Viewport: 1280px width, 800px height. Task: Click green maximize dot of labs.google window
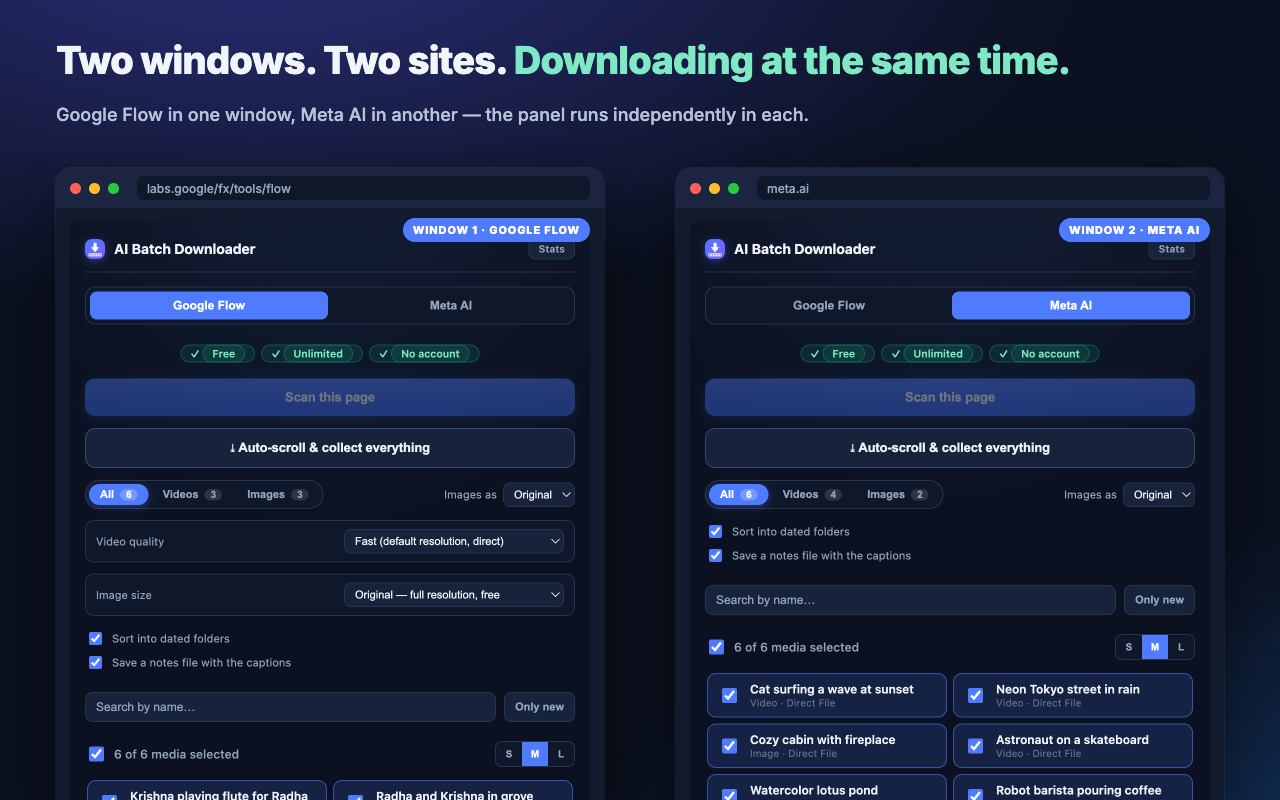coord(113,188)
